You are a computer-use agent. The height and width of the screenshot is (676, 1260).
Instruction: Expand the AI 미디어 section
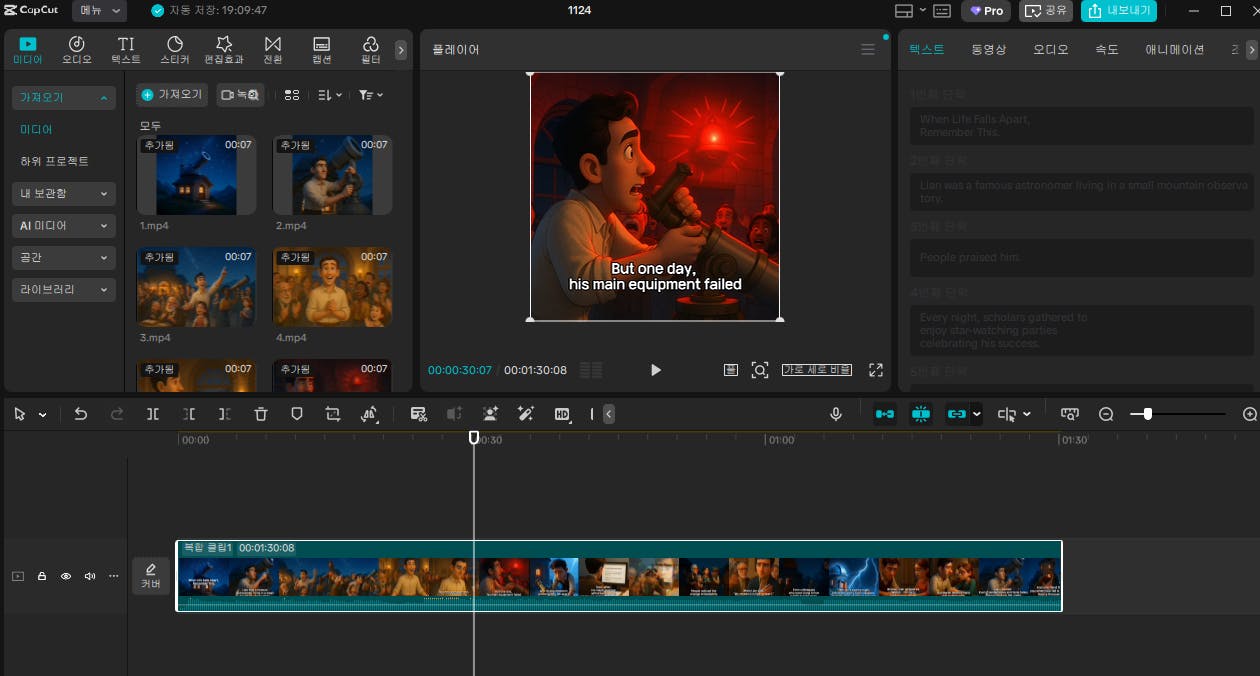pyautogui.click(x=63, y=225)
